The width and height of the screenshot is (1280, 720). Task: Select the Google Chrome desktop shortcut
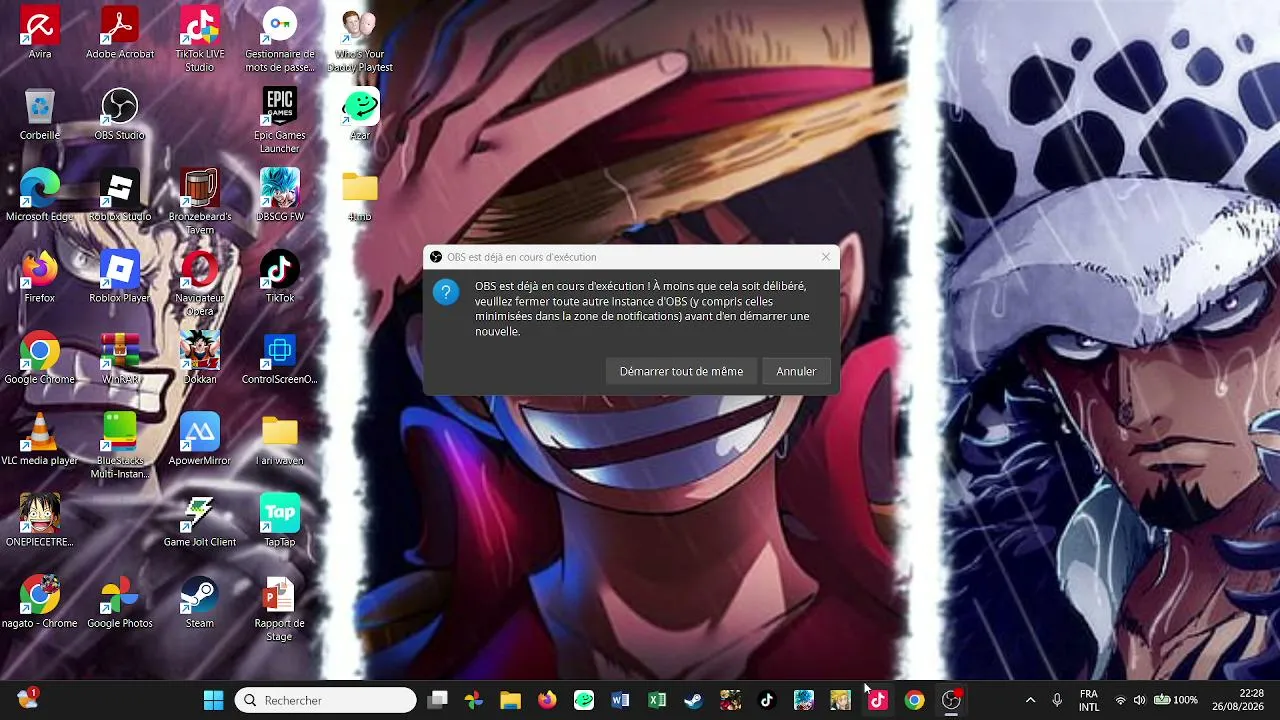tap(40, 358)
